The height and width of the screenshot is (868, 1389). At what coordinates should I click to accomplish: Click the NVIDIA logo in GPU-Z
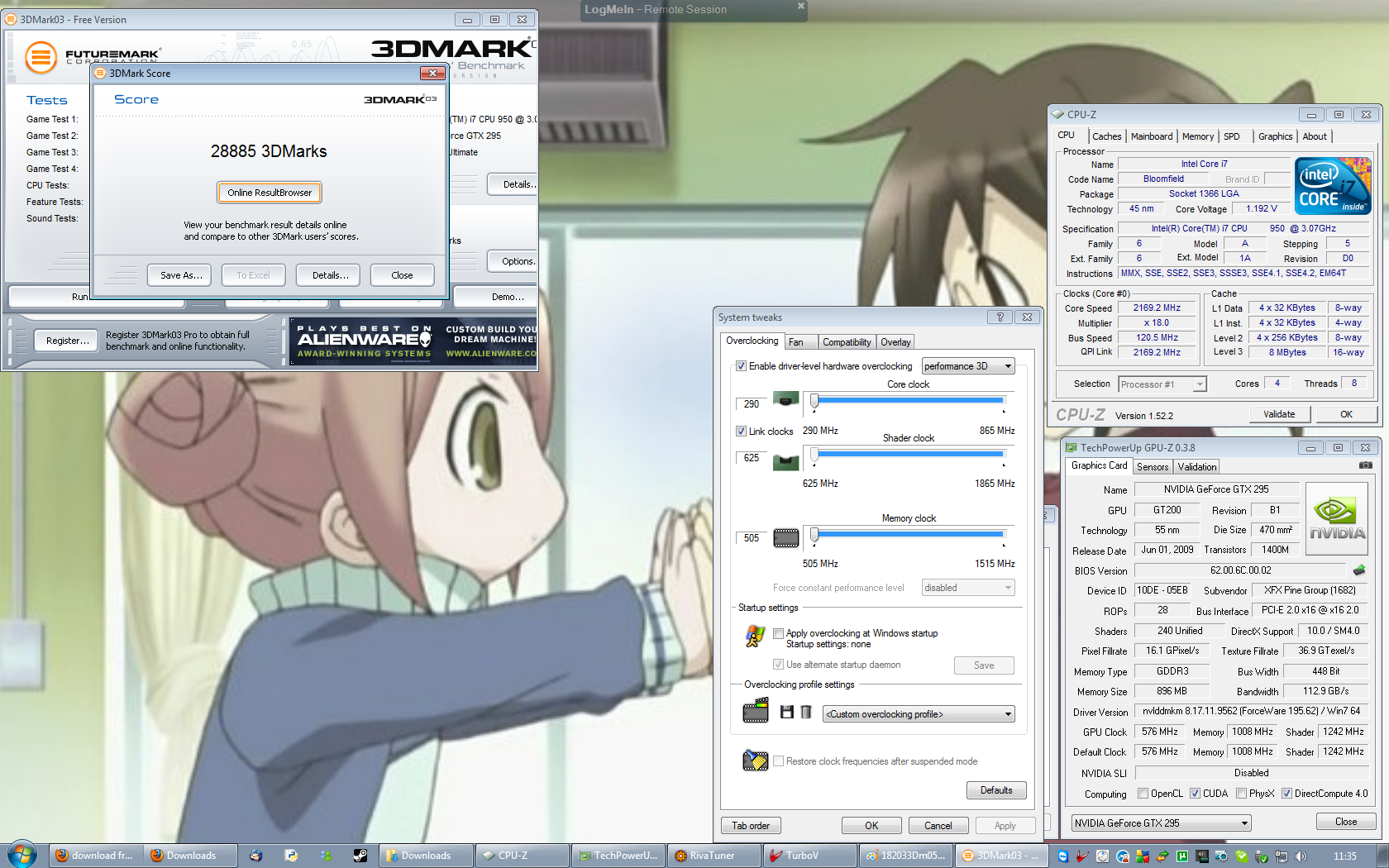point(1336,518)
